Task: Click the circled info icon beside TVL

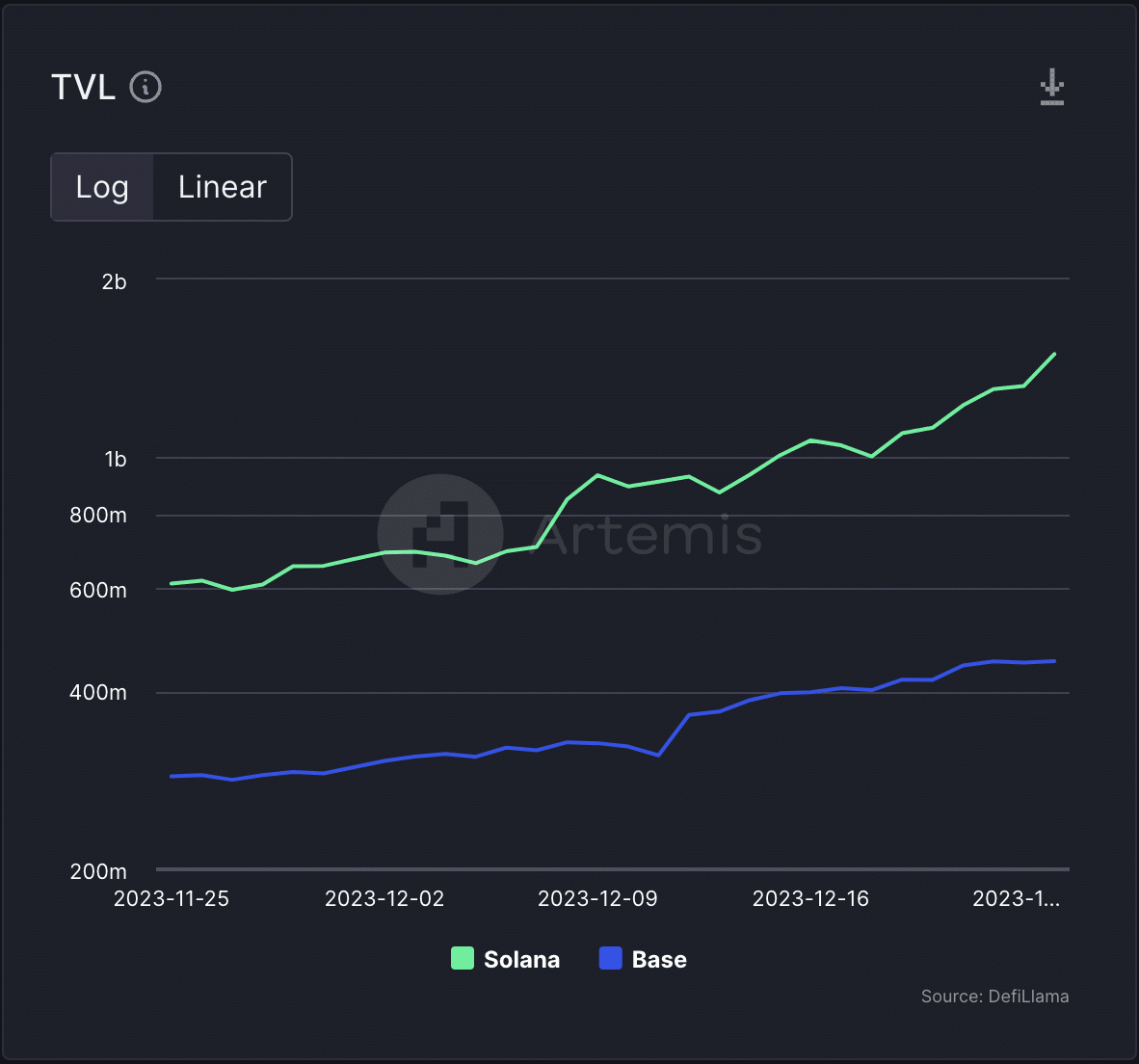Action: tap(146, 88)
